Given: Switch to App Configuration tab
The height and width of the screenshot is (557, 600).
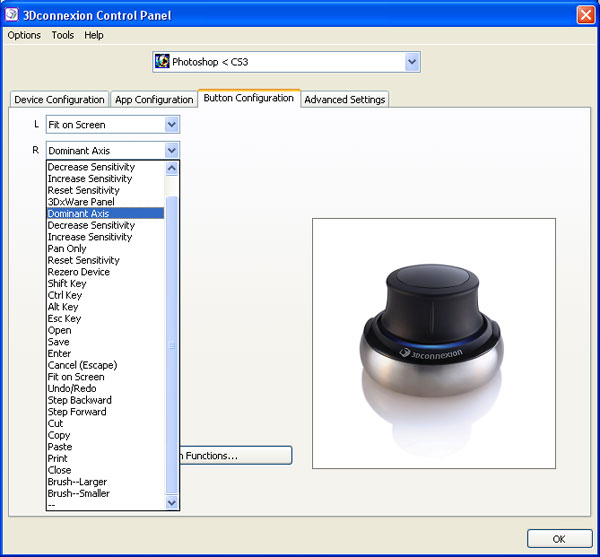Looking at the screenshot, I should coord(154,99).
